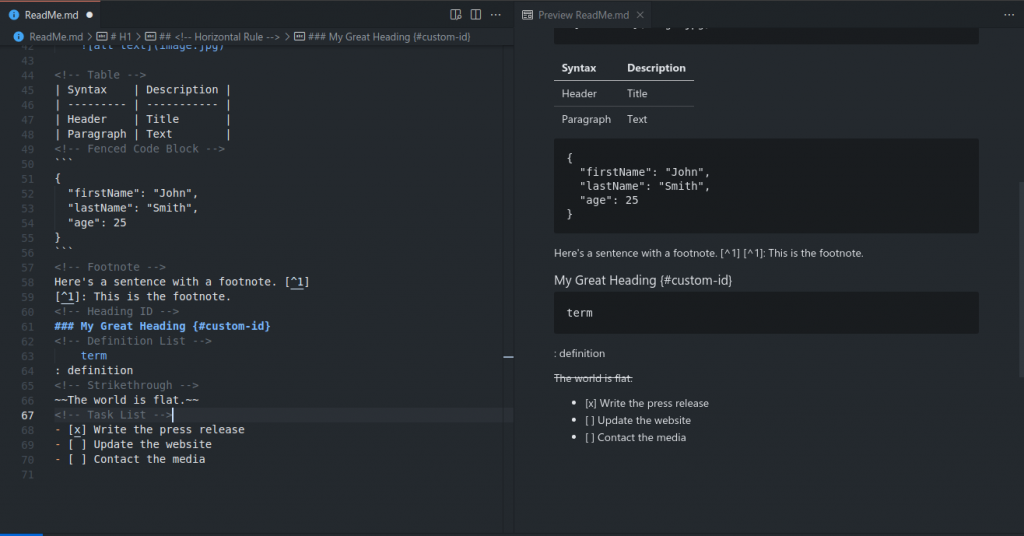The width and height of the screenshot is (1024, 536).
Task: Open My Great Heading breadcrumb
Action: pos(389,37)
